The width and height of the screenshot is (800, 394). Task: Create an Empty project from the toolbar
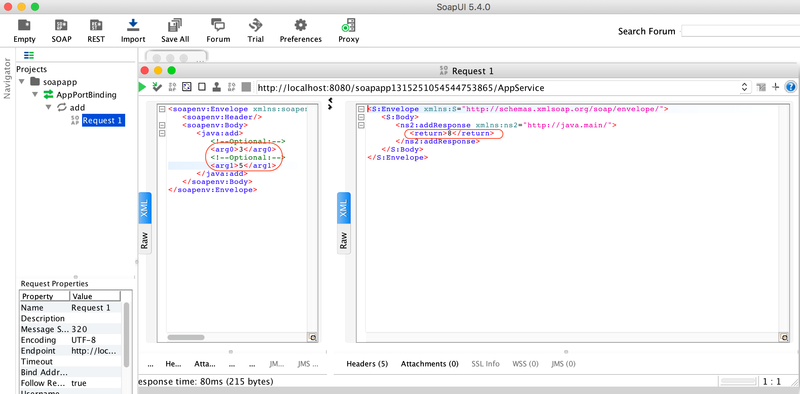tap(24, 31)
